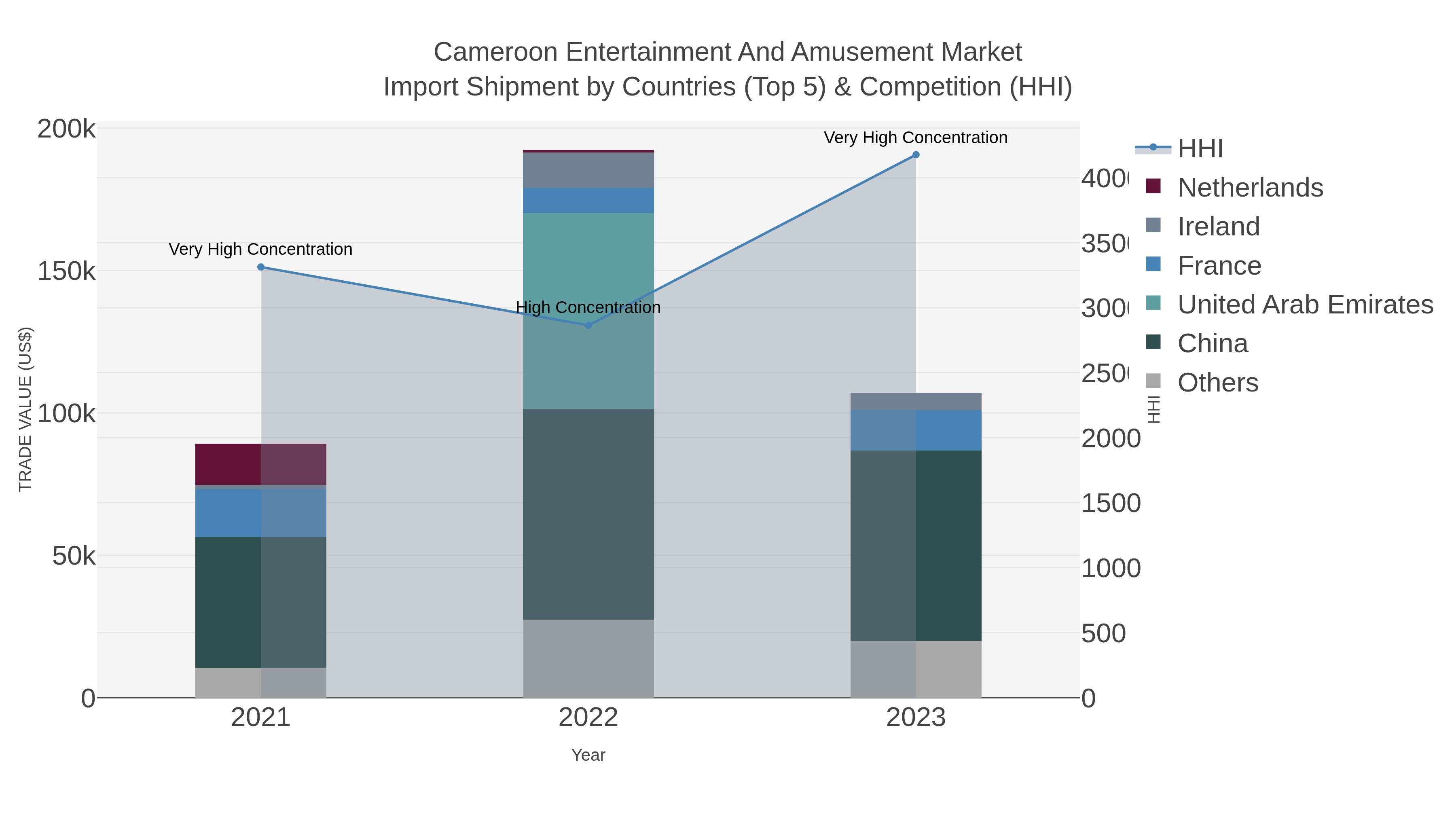
Task: Click the 2022 France bar segment
Action: 588,200
